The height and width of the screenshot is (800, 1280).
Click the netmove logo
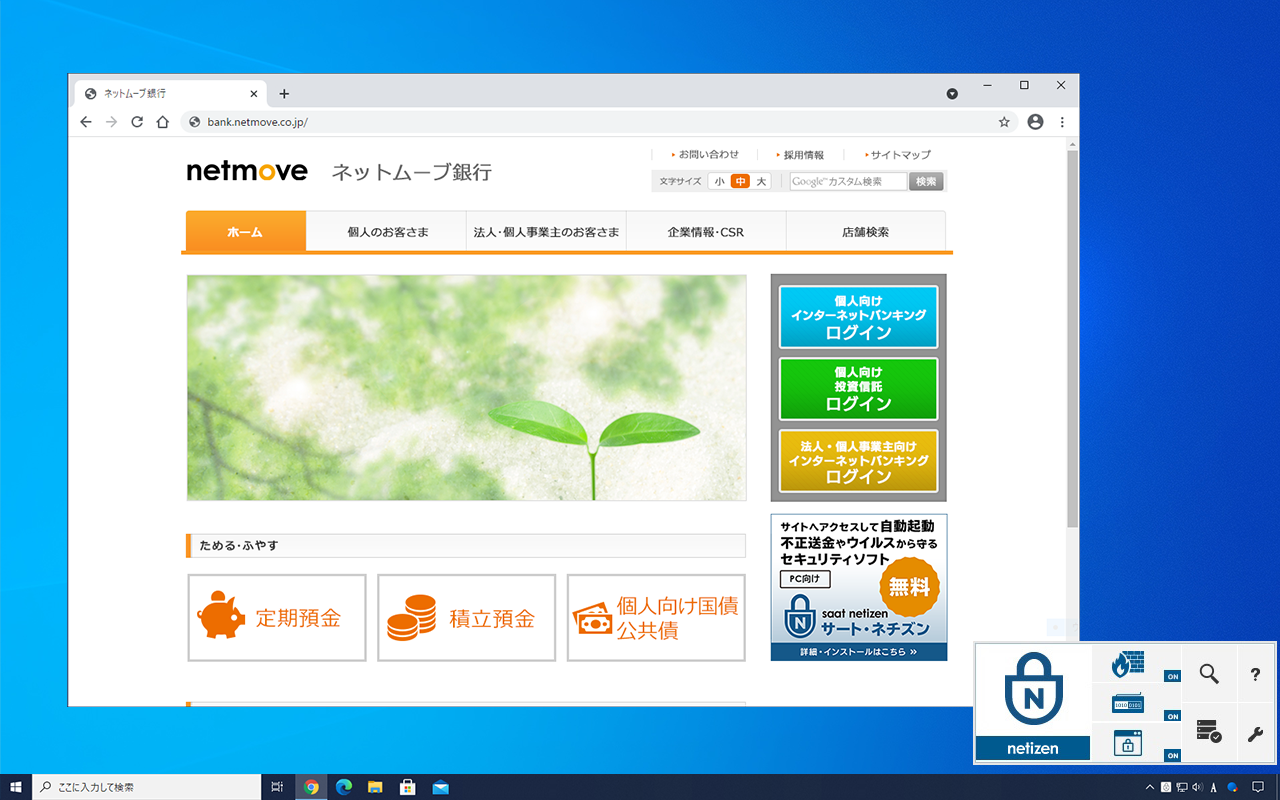(x=247, y=171)
